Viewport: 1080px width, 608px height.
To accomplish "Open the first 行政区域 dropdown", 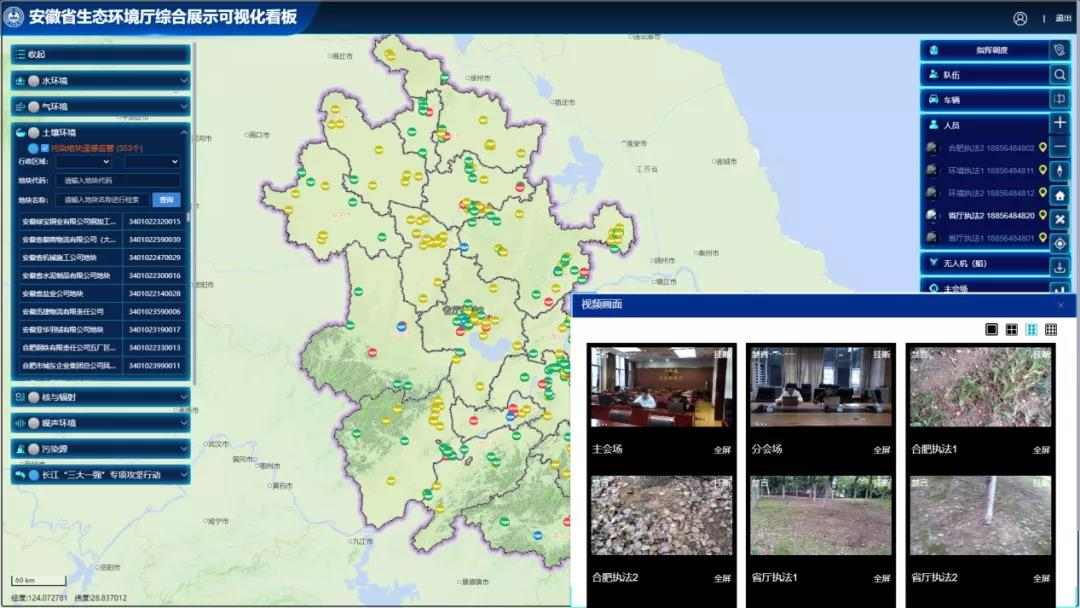I will (x=83, y=161).
